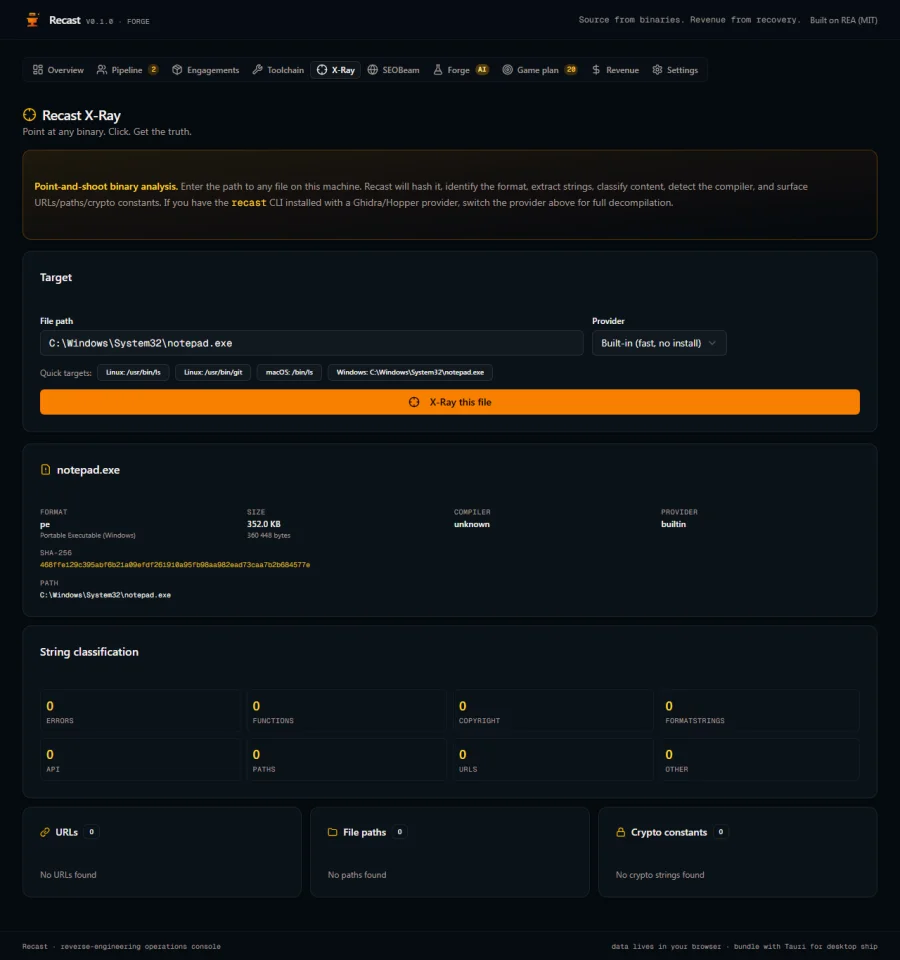This screenshot has width=900, height=960.
Task: Click the Forge AI badge
Action: (482, 70)
